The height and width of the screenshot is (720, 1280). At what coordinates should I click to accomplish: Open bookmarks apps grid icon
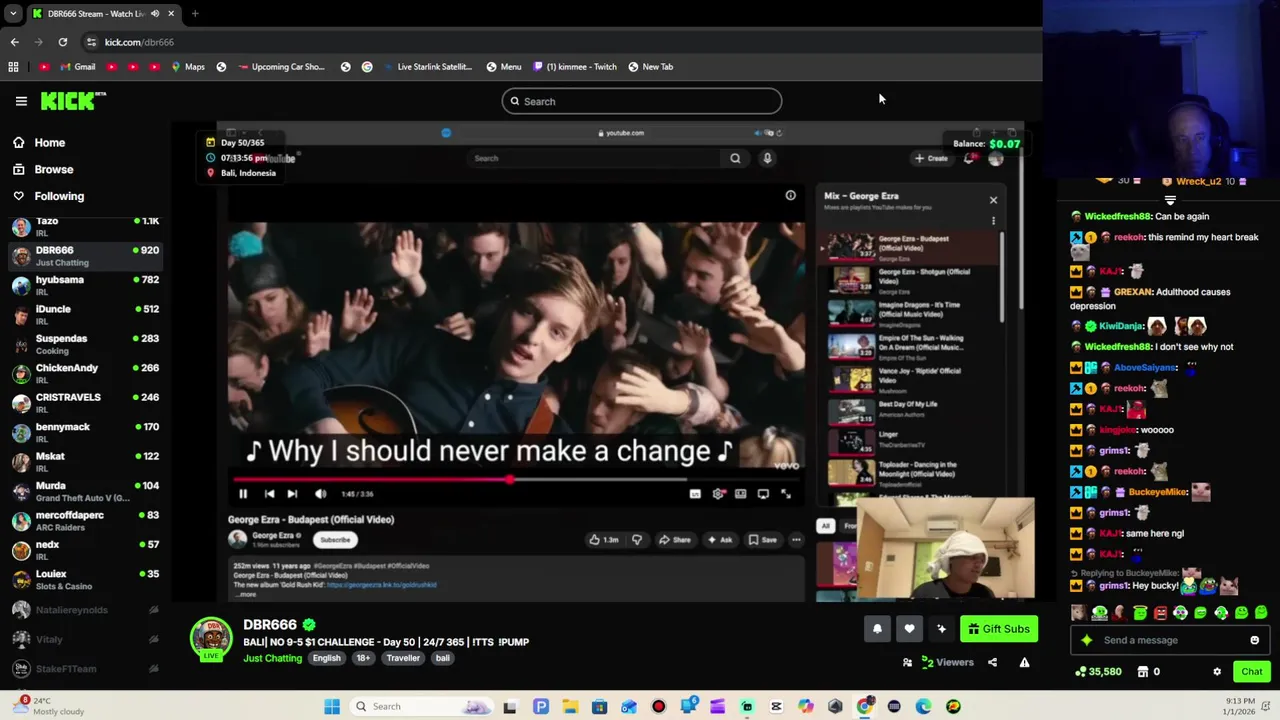point(13,67)
